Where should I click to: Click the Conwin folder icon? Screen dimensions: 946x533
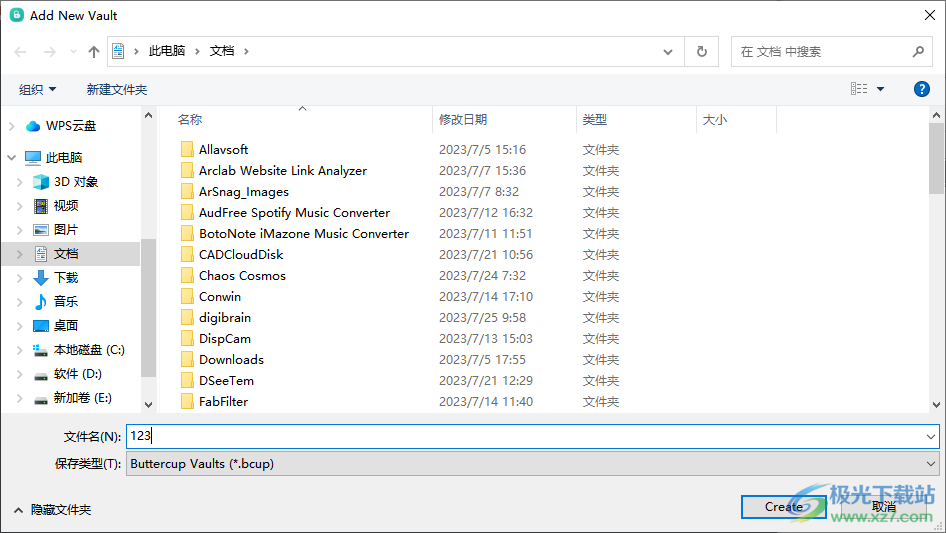187,296
